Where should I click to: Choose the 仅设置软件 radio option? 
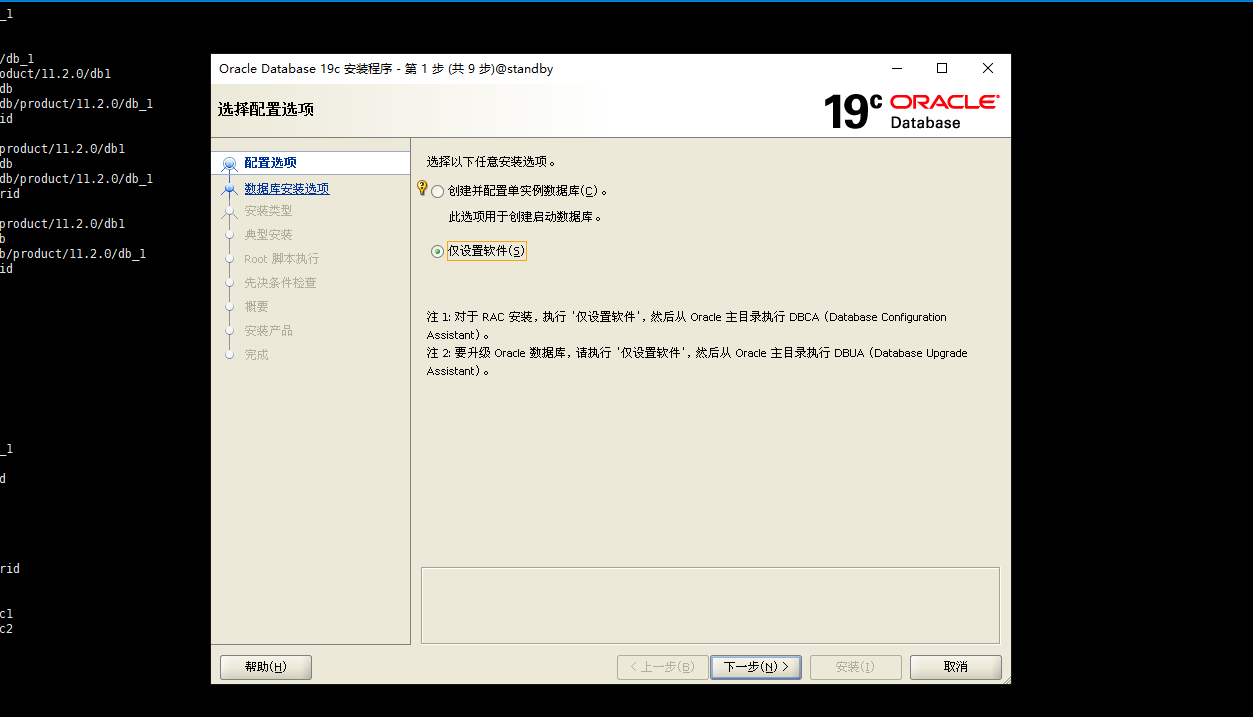[438, 252]
